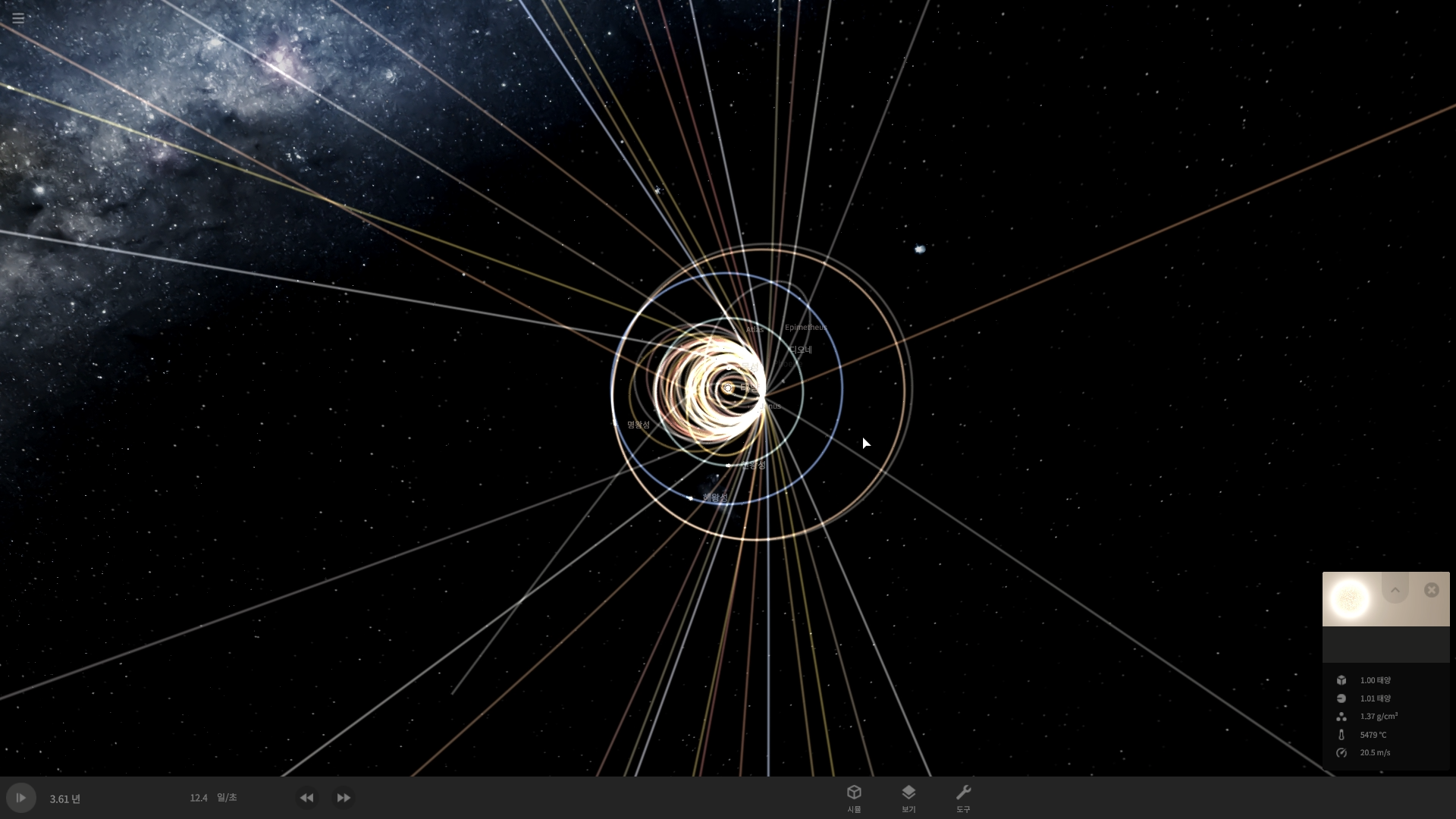Open the 시뮬 cube menu
Viewport: 1456px width, 819px height.
(x=854, y=797)
